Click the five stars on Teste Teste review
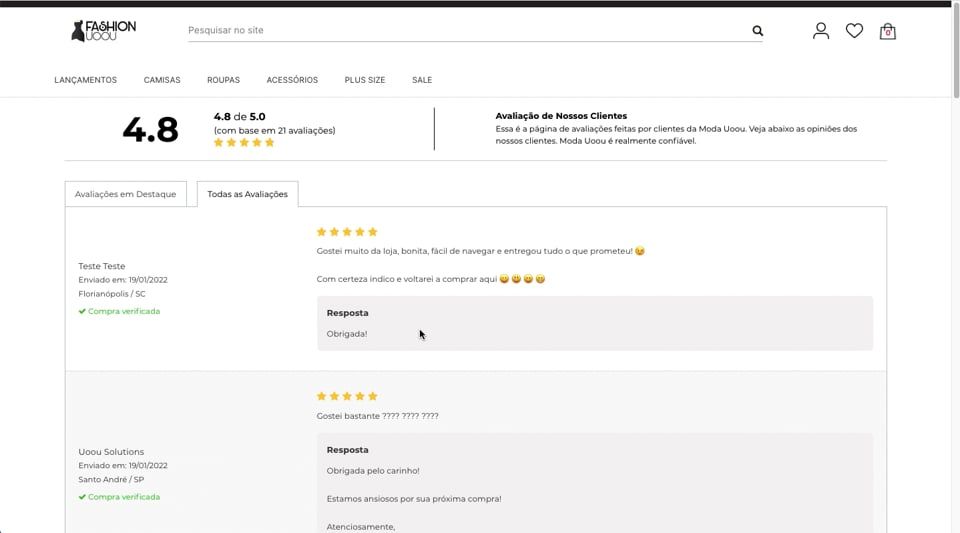Viewport: 960px width, 533px height. [x=347, y=232]
